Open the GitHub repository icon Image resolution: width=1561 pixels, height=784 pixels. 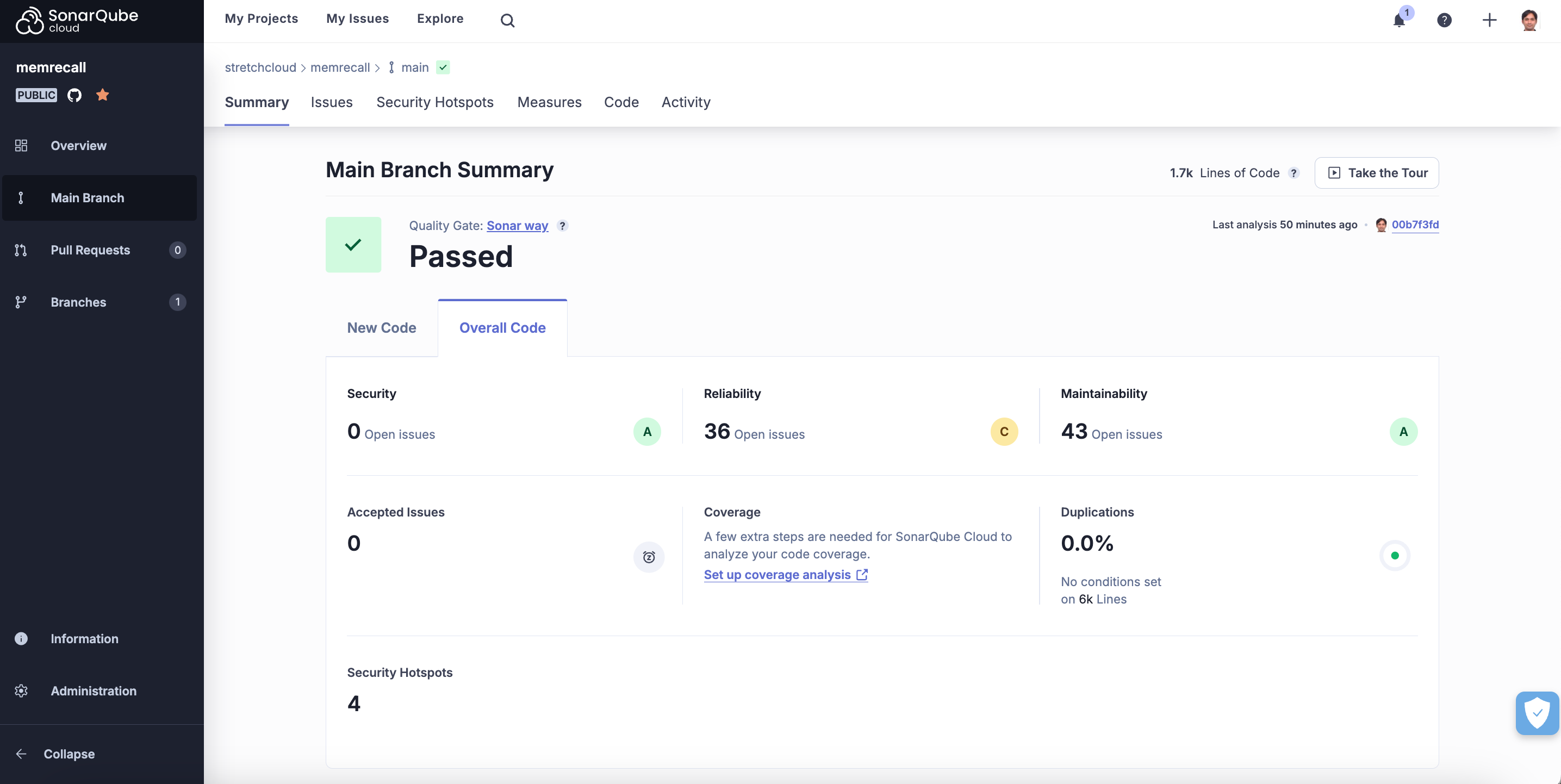click(x=74, y=95)
